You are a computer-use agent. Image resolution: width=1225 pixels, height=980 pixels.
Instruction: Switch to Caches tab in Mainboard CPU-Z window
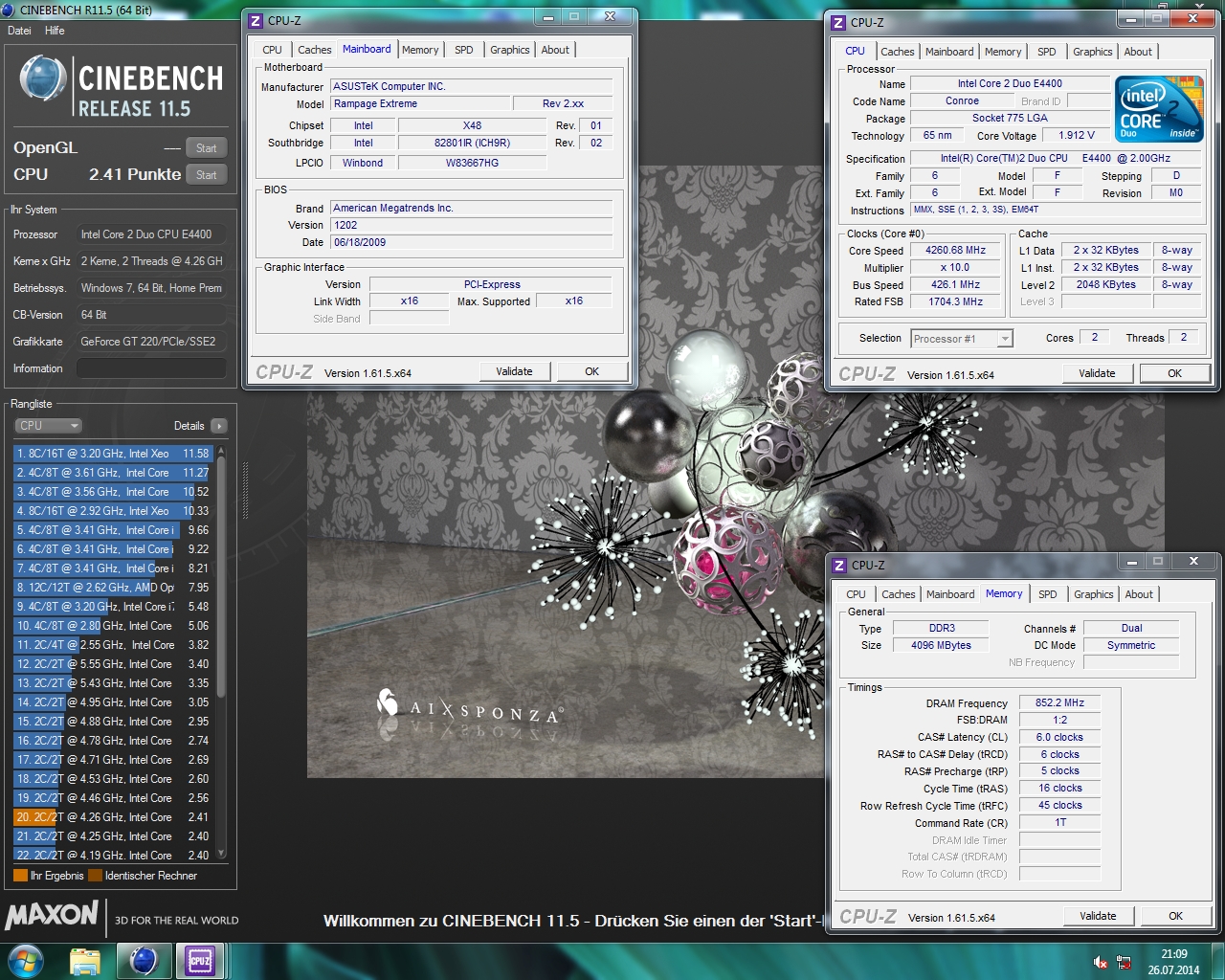click(314, 50)
